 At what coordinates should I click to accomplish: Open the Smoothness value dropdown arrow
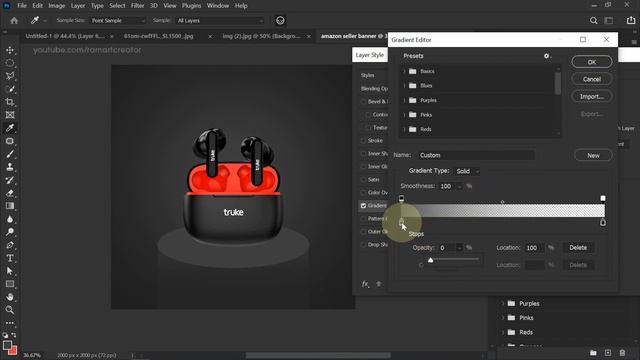[460, 187]
